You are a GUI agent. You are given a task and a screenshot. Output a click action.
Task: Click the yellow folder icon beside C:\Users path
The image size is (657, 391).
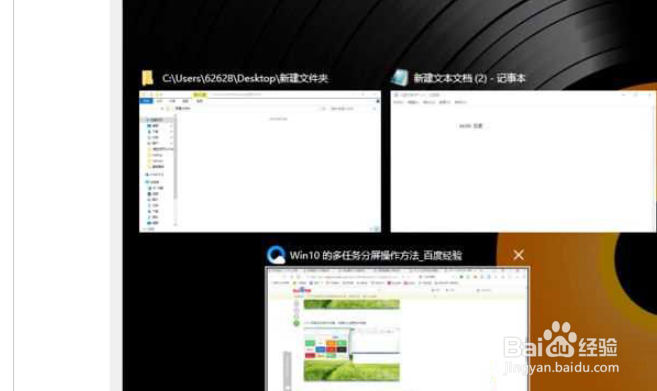click(147, 78)
